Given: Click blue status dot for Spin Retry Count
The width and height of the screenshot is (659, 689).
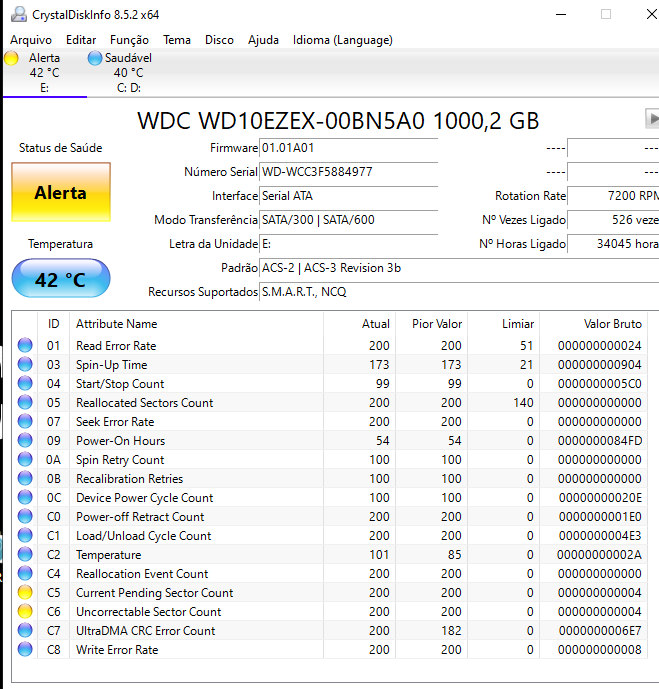Looking at the screenshot, I should [25, 459].
